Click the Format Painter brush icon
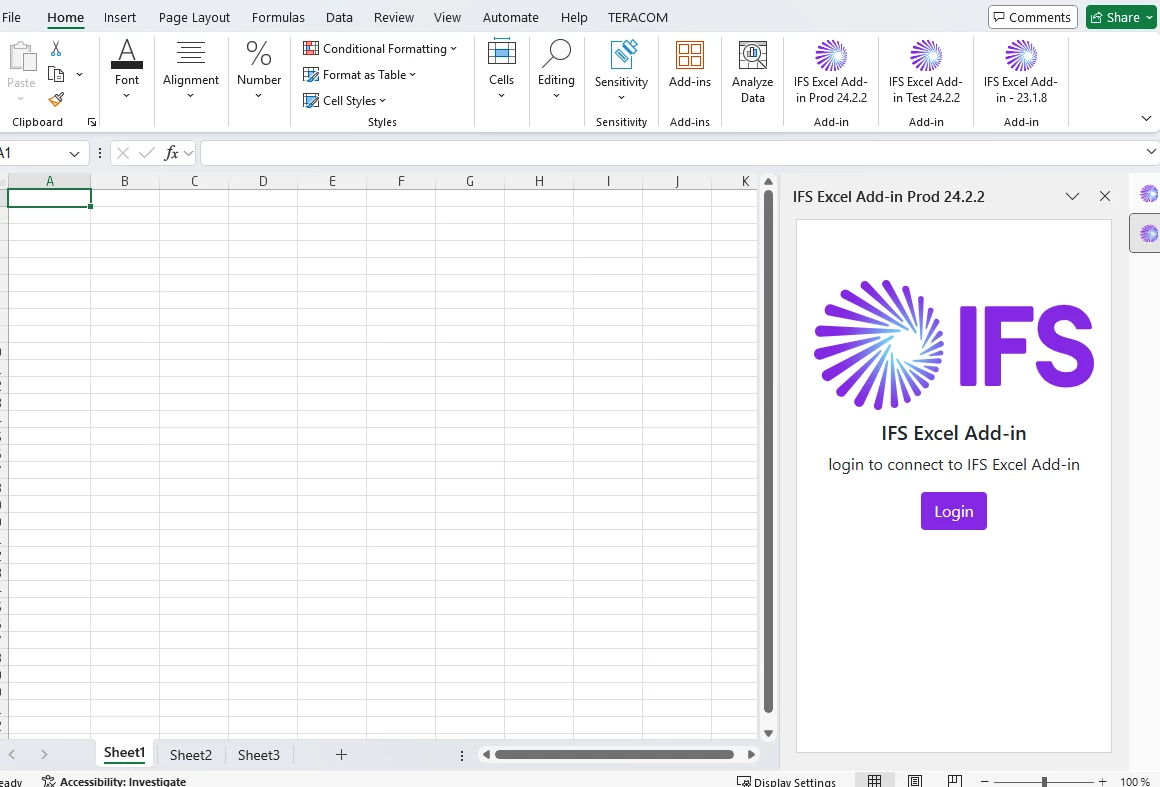The height and width of the screenshot is (787, 1160). point(56,99)
